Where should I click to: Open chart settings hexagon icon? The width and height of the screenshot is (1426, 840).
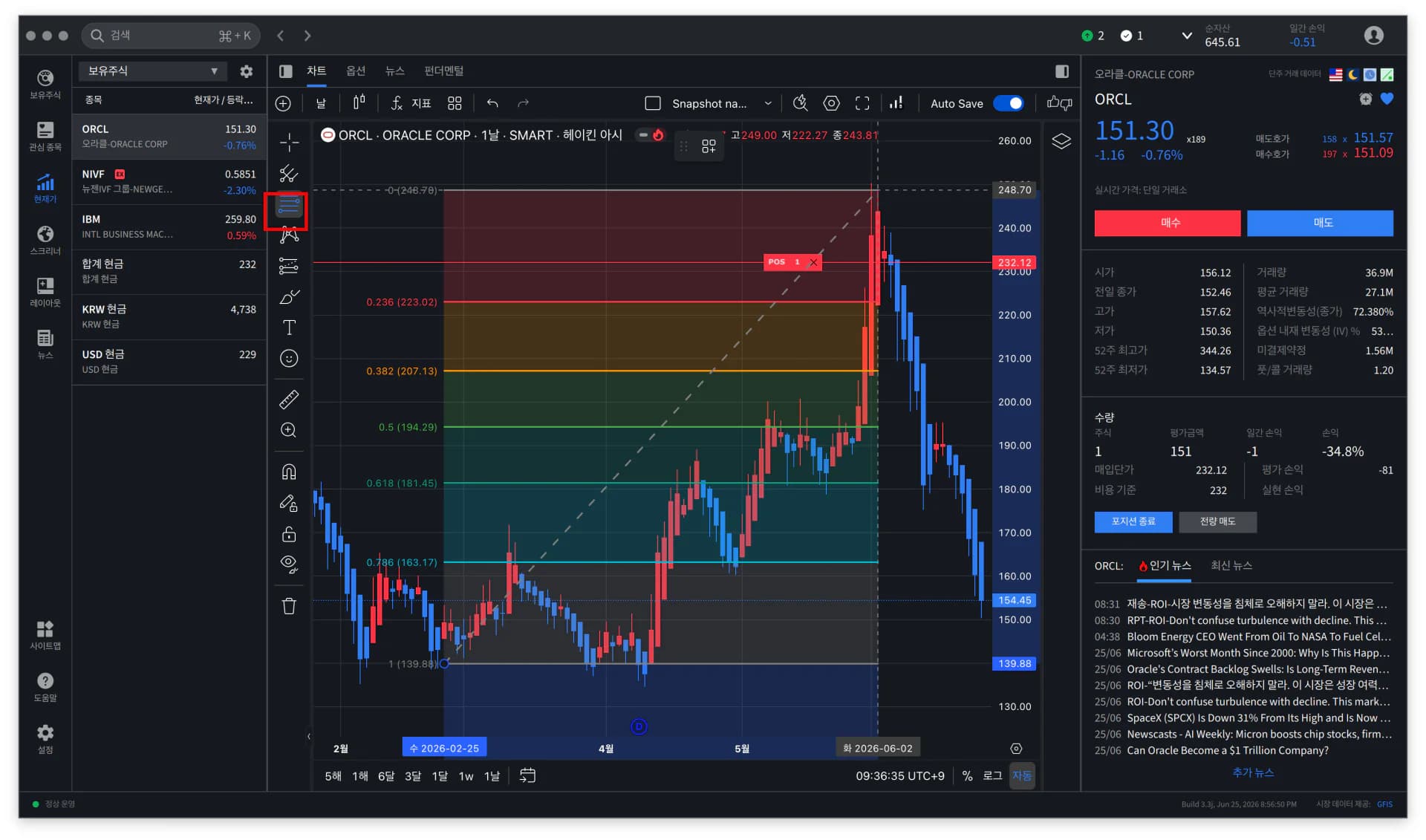coord(832,103)
